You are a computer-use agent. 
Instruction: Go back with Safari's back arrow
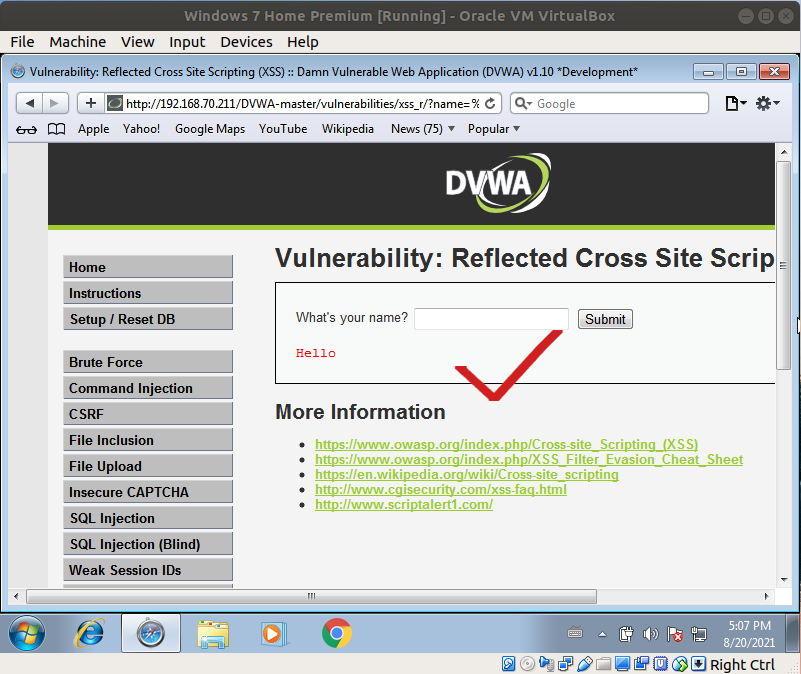pos(30,103)
